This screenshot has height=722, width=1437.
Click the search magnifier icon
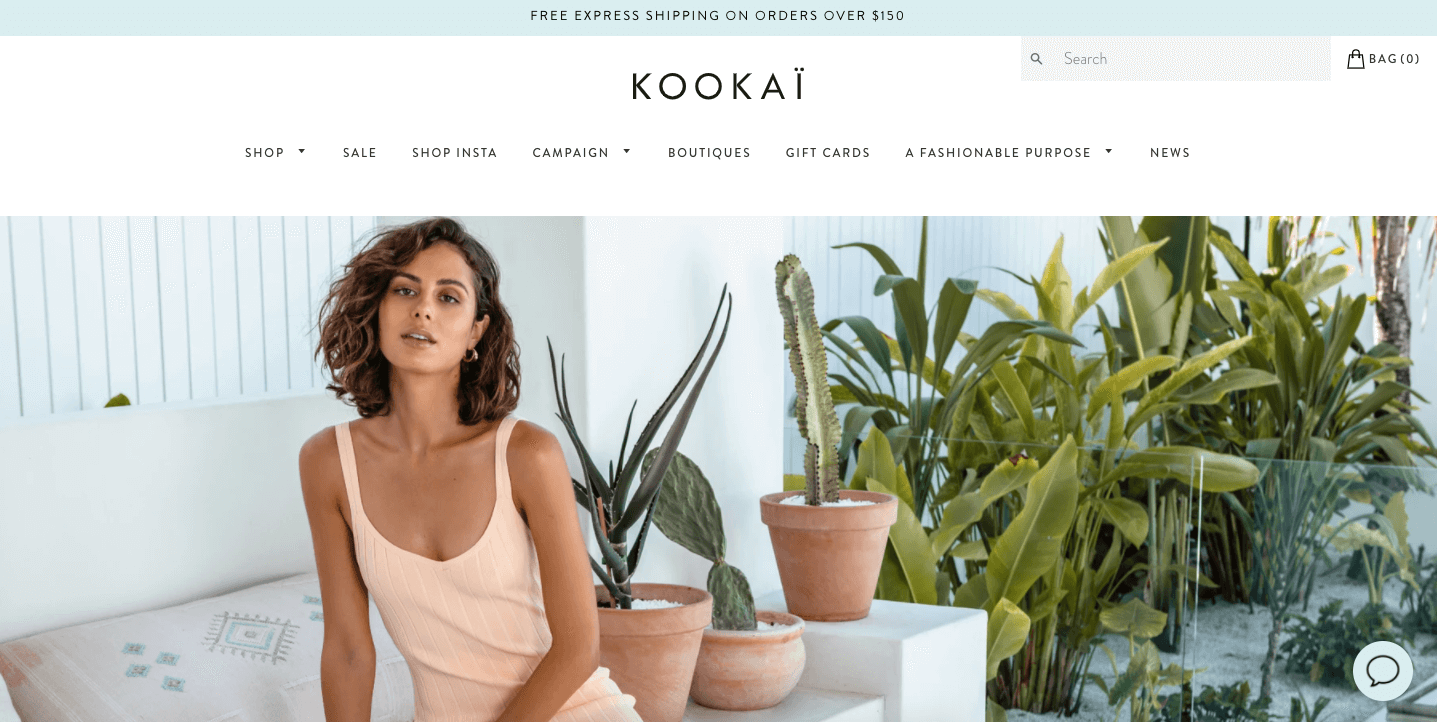[1036, 59]
